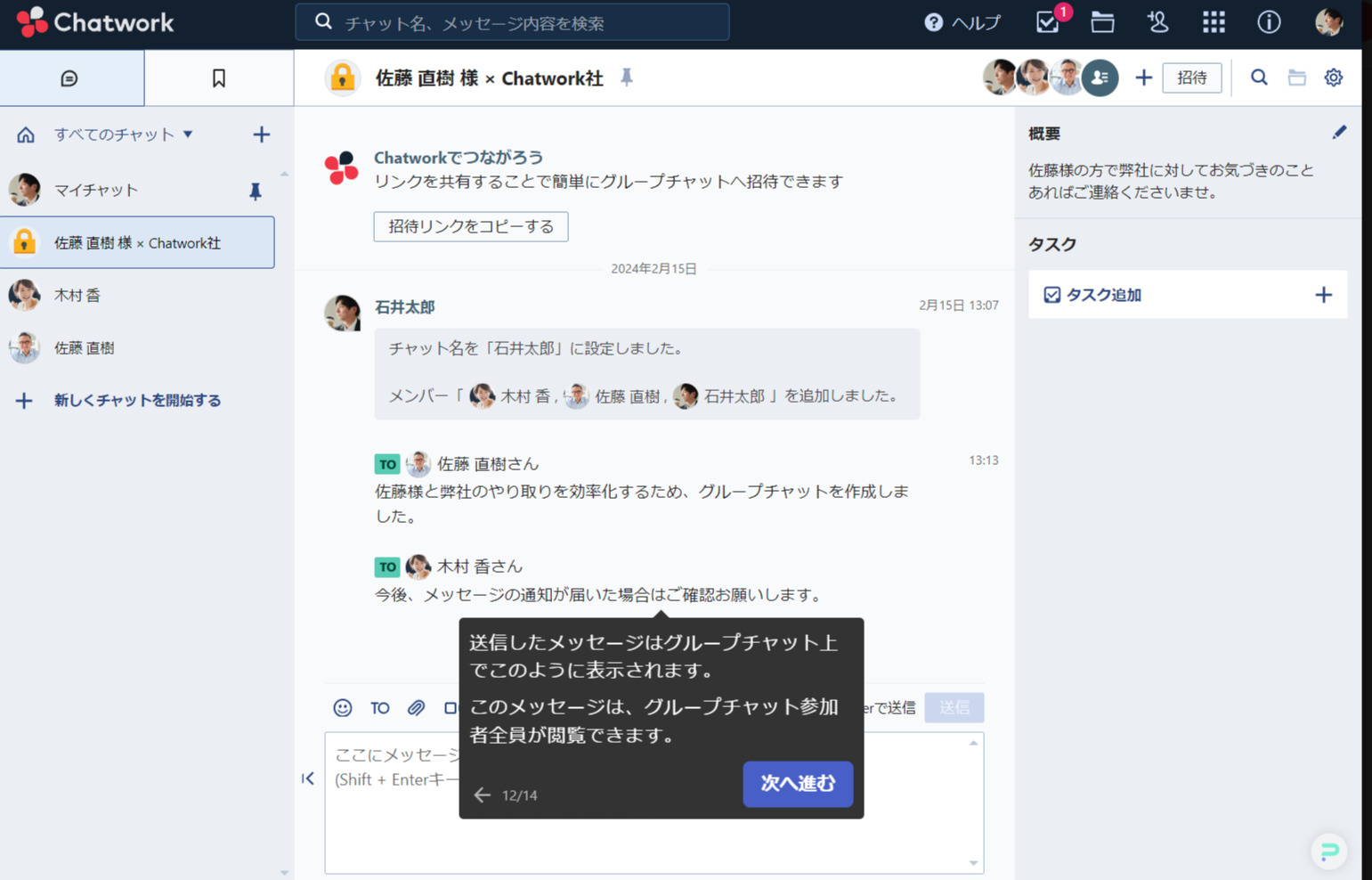Collapse the message input area with the arrow
1372x880 pixels.
click(308, 778)
